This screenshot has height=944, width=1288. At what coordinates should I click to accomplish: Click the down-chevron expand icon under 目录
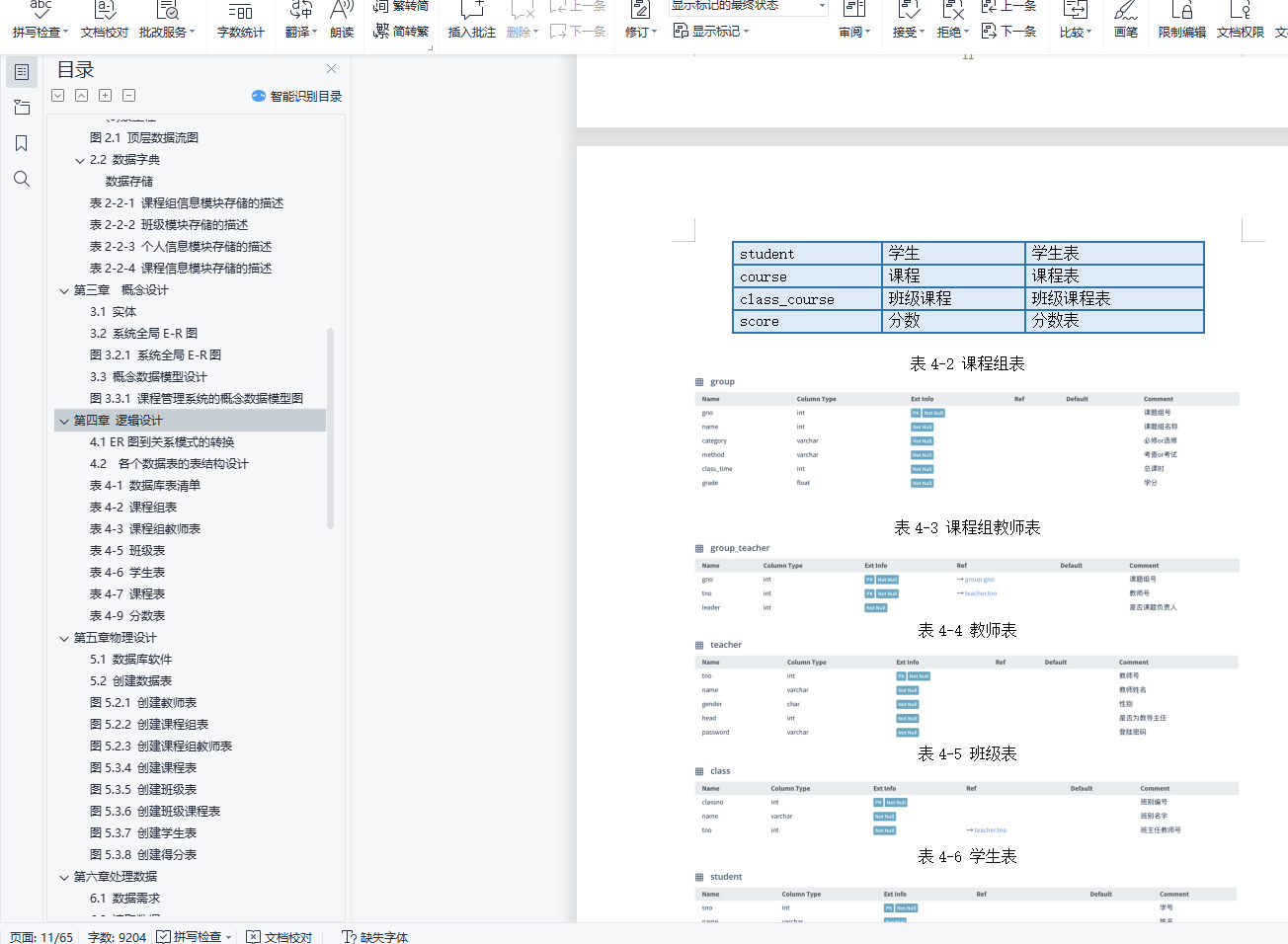point(58,96)
